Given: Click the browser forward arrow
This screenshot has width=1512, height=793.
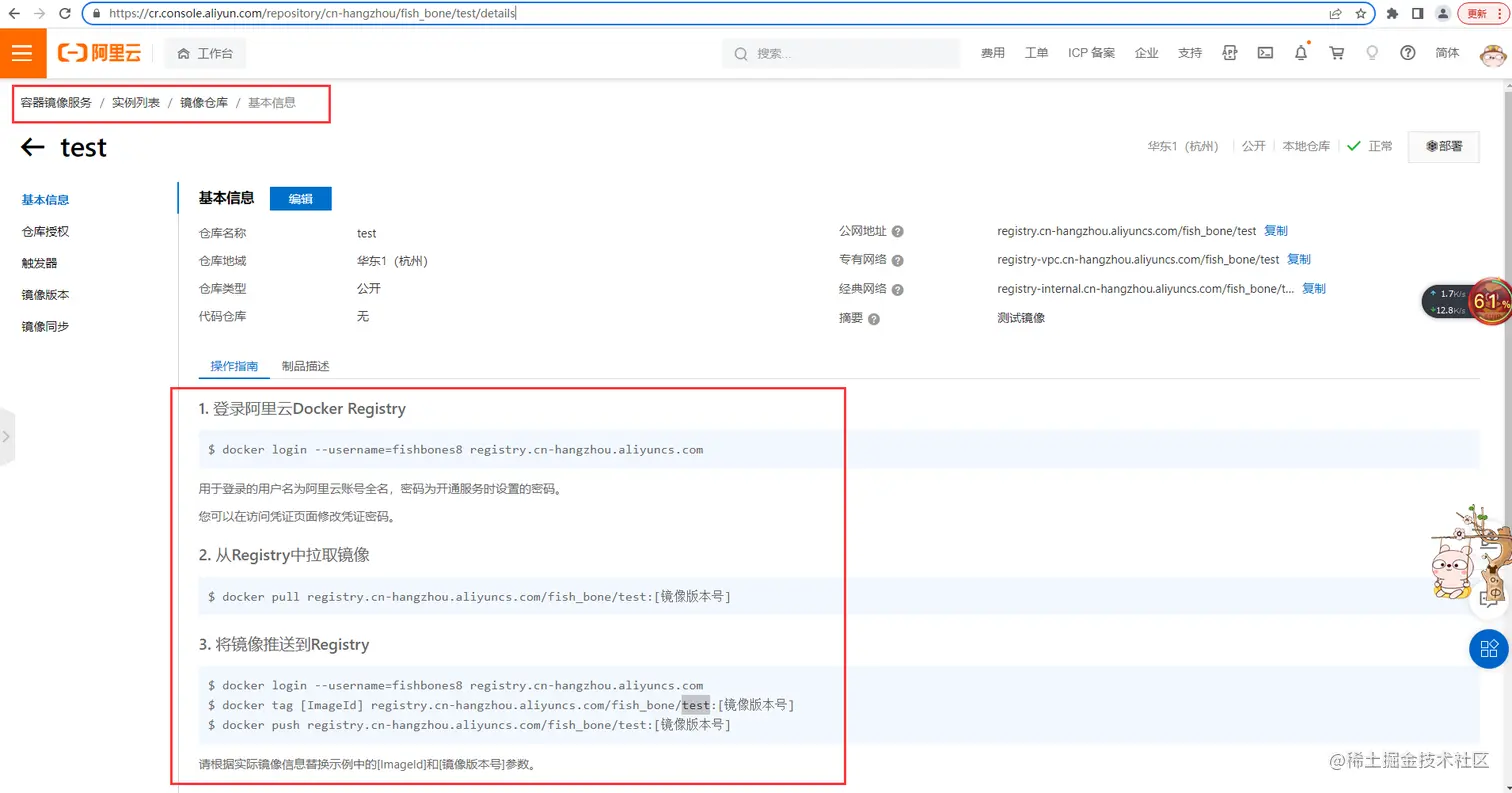Looking at the screenshot, I should pyautogui.click(x=39, y=14).
